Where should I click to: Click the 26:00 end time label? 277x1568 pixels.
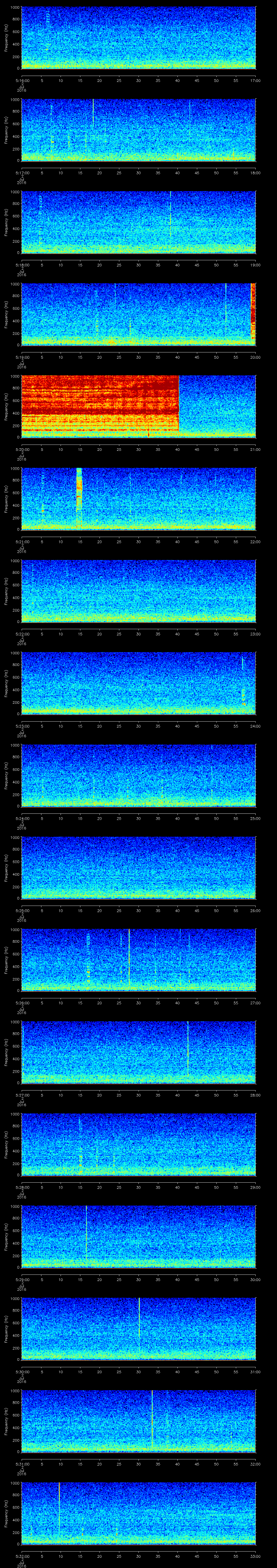click(255, 910)
